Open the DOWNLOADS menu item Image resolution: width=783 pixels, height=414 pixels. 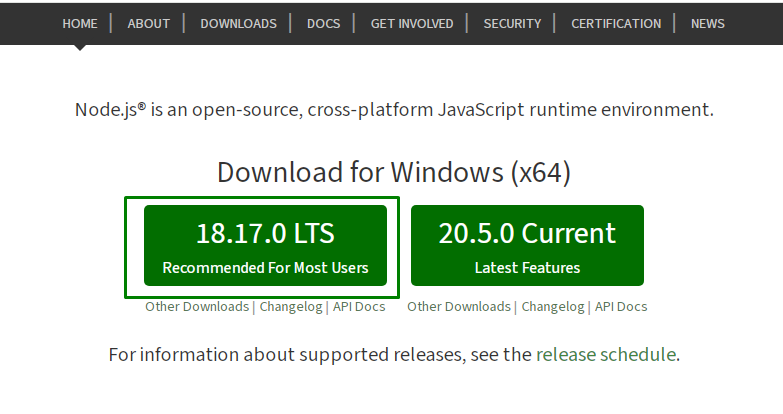point(238,23)
